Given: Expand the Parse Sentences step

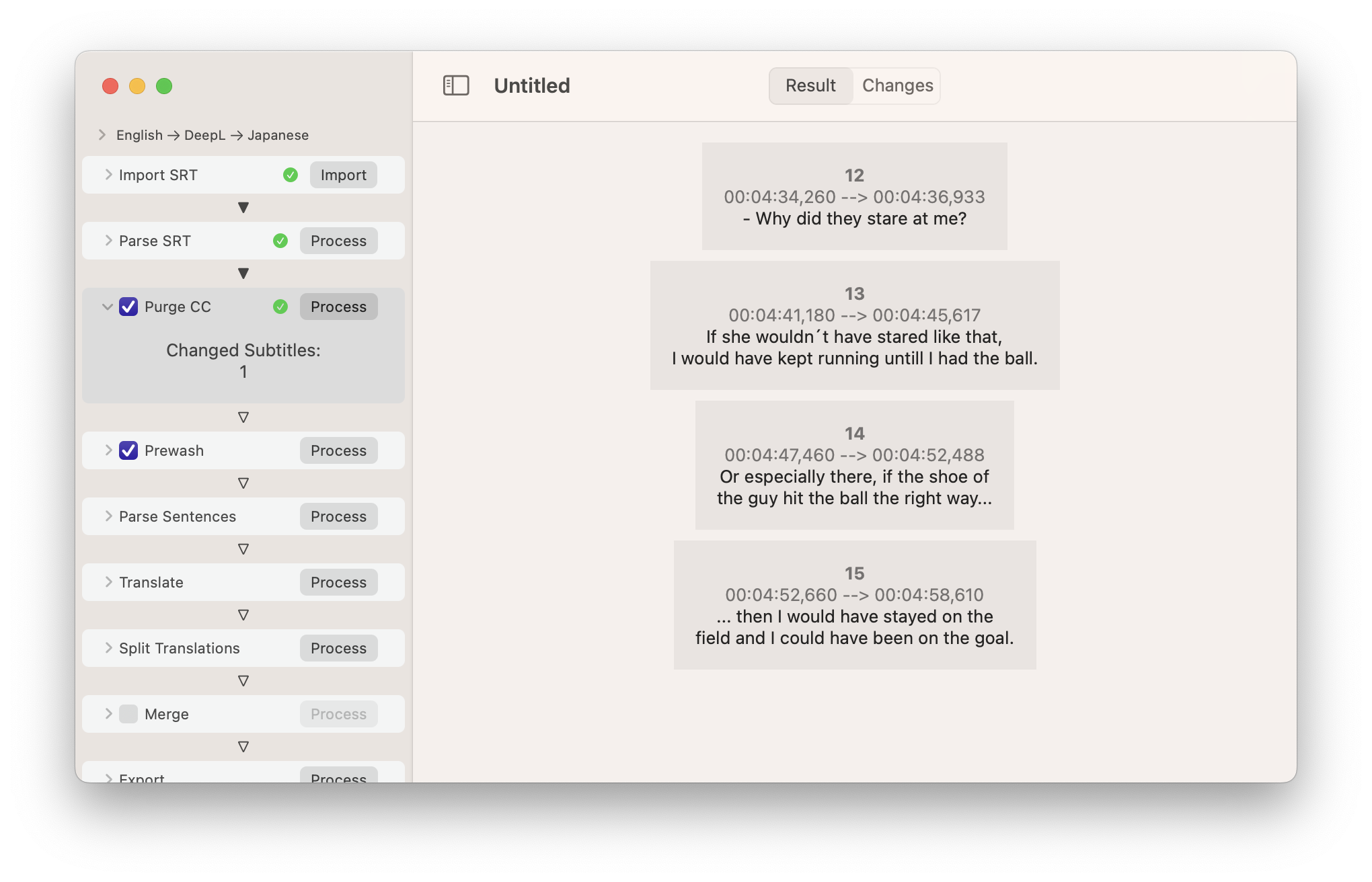Looking at the screenshot, I should 108,516.
